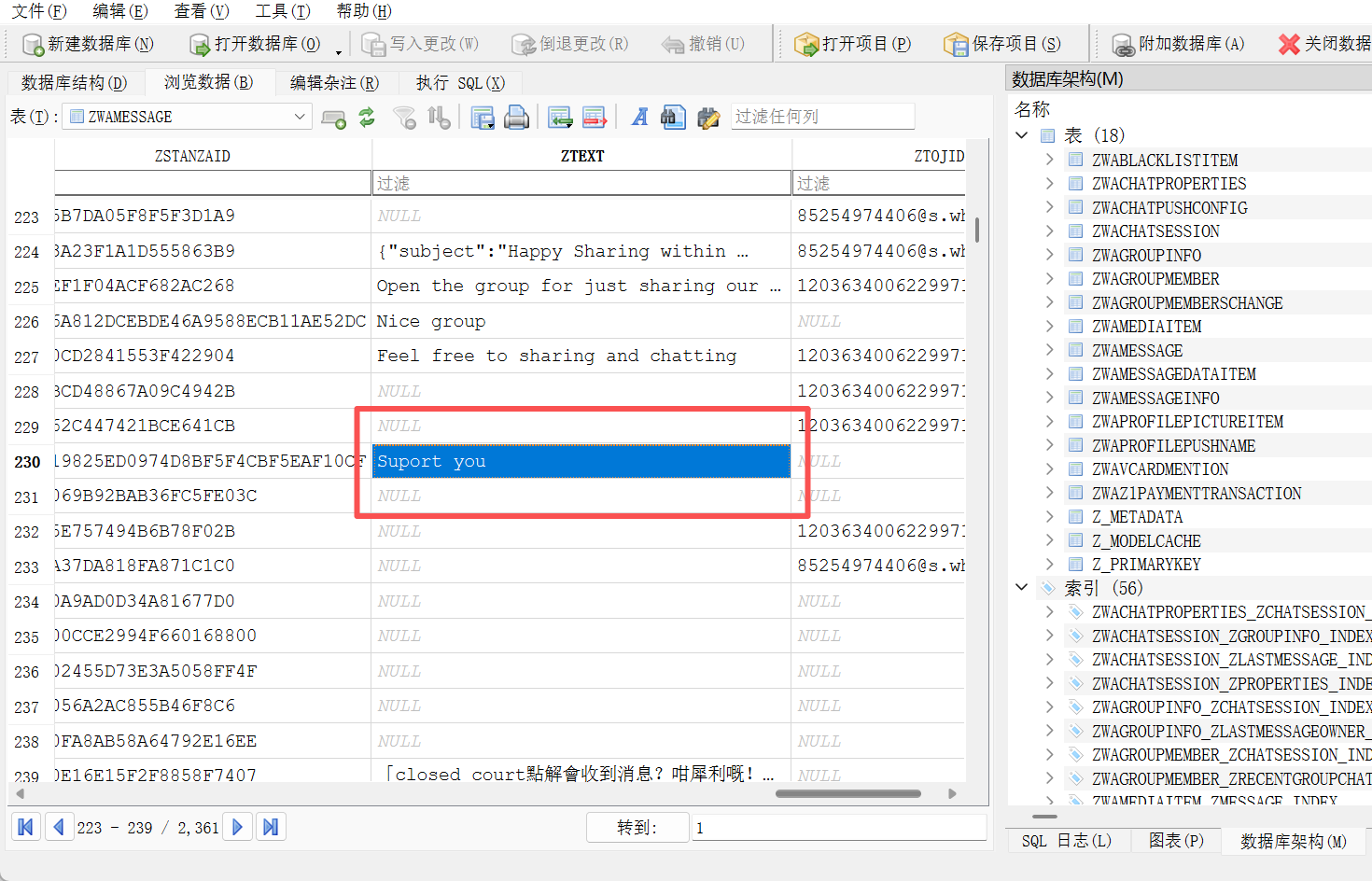
Task: Click the Attach Database (附加数据库) button
Action: tap(1178, 44)
